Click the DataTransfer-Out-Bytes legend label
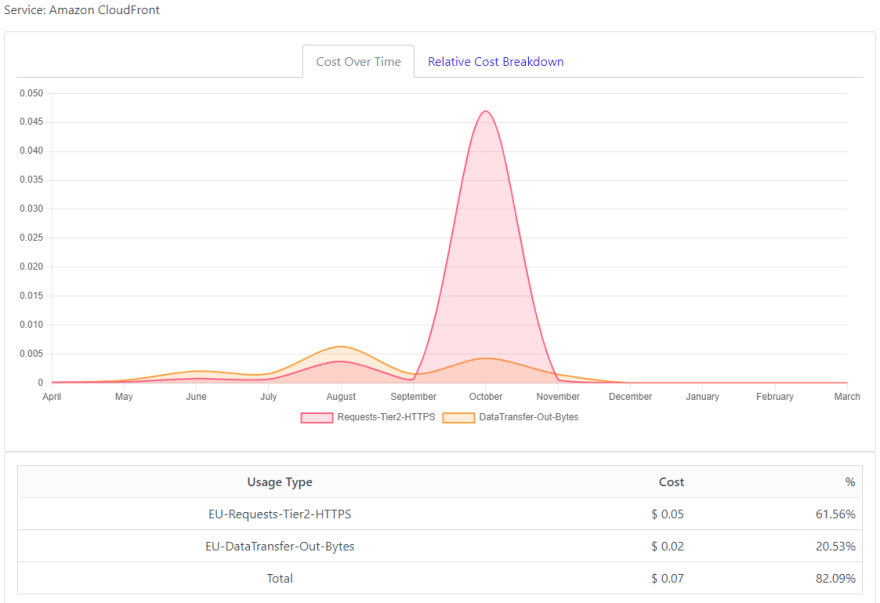 529,417
